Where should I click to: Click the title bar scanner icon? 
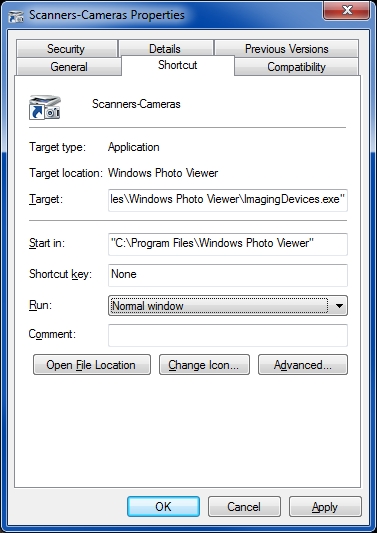click(16, 16)
